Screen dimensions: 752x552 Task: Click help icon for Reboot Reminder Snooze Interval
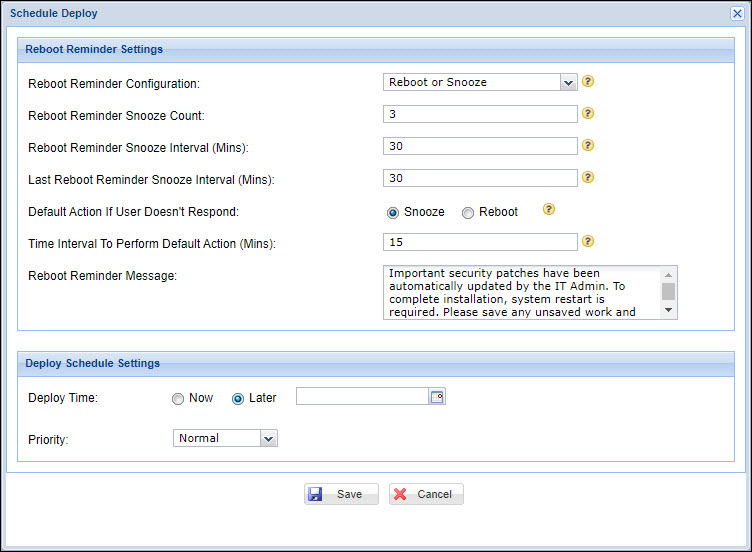(x=588, y=146)
